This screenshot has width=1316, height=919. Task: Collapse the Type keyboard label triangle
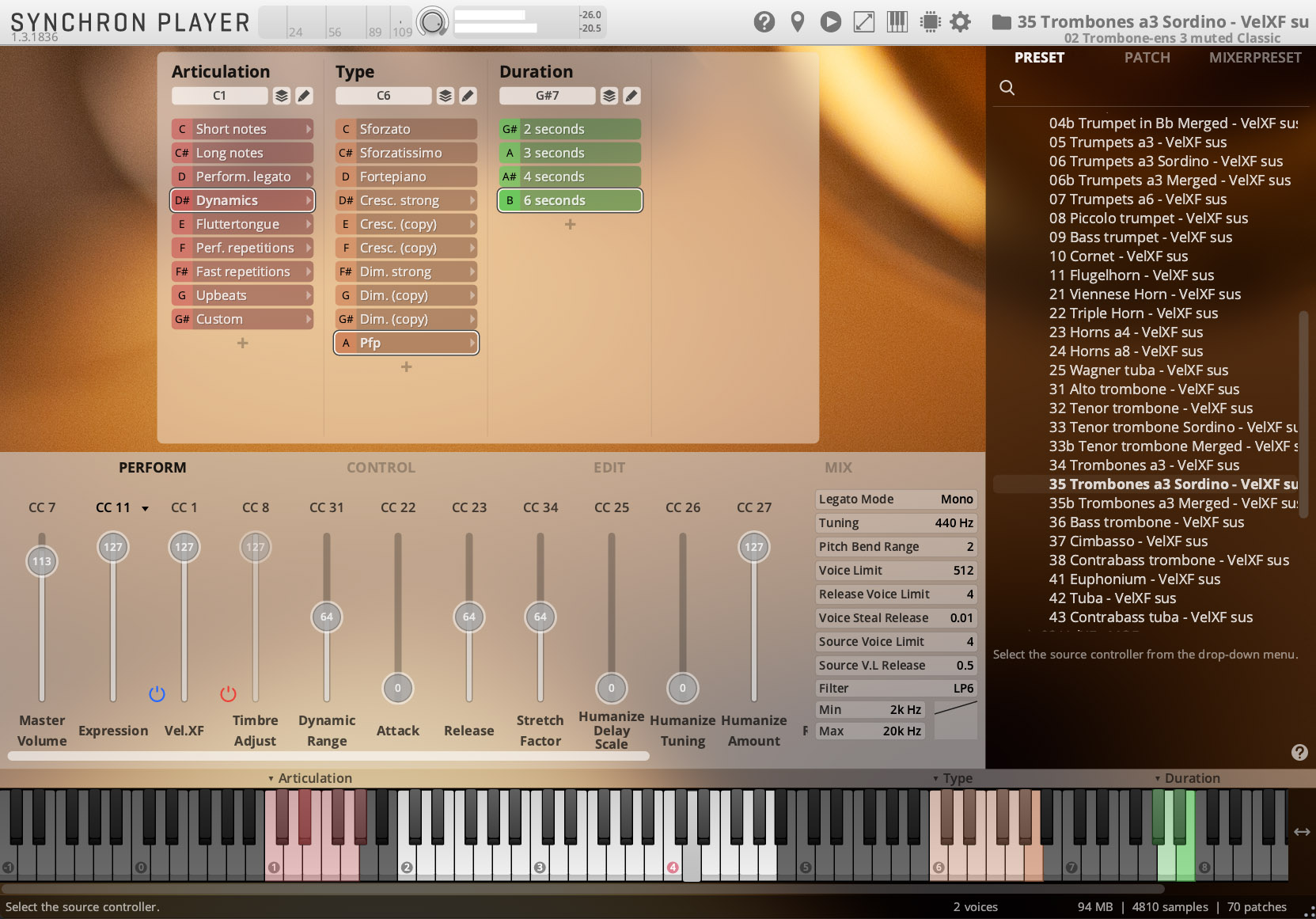click(935, 779)
